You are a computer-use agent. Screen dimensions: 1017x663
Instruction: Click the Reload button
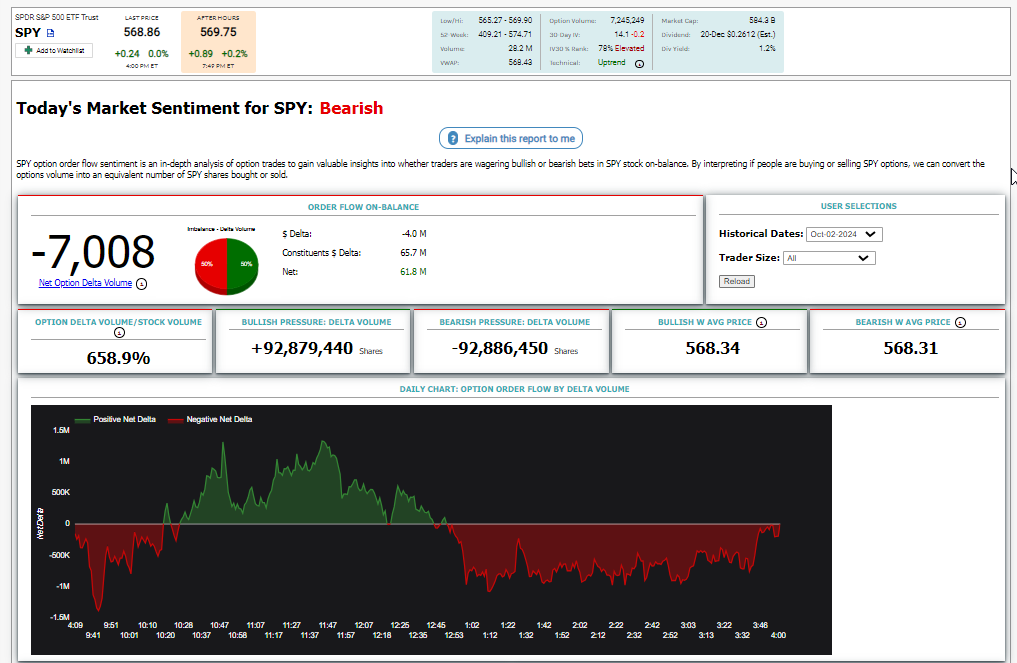[x=737, y=282]
